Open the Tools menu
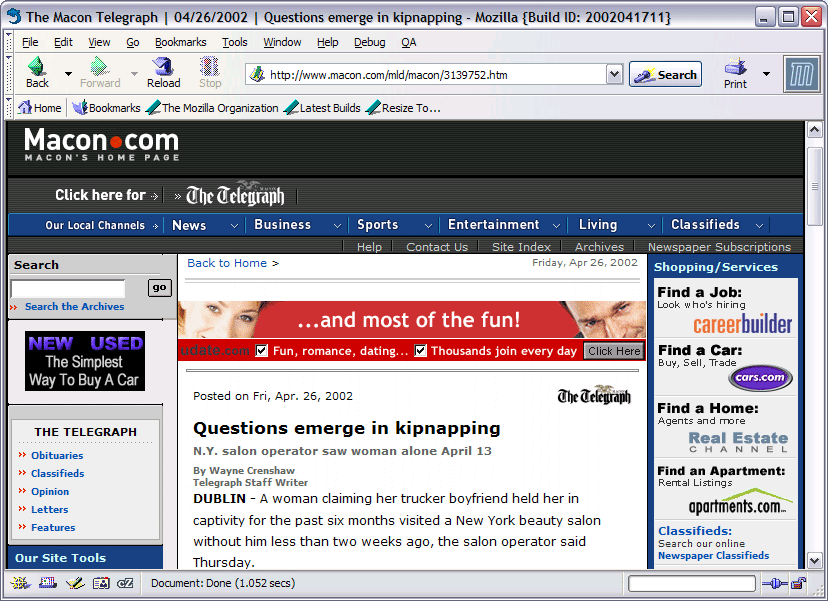The image size is (828, 601). (x=234, y=42)
